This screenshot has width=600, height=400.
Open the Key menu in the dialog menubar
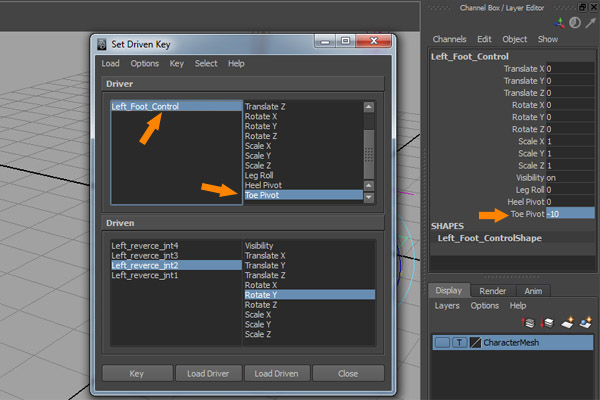pos(176,64)
